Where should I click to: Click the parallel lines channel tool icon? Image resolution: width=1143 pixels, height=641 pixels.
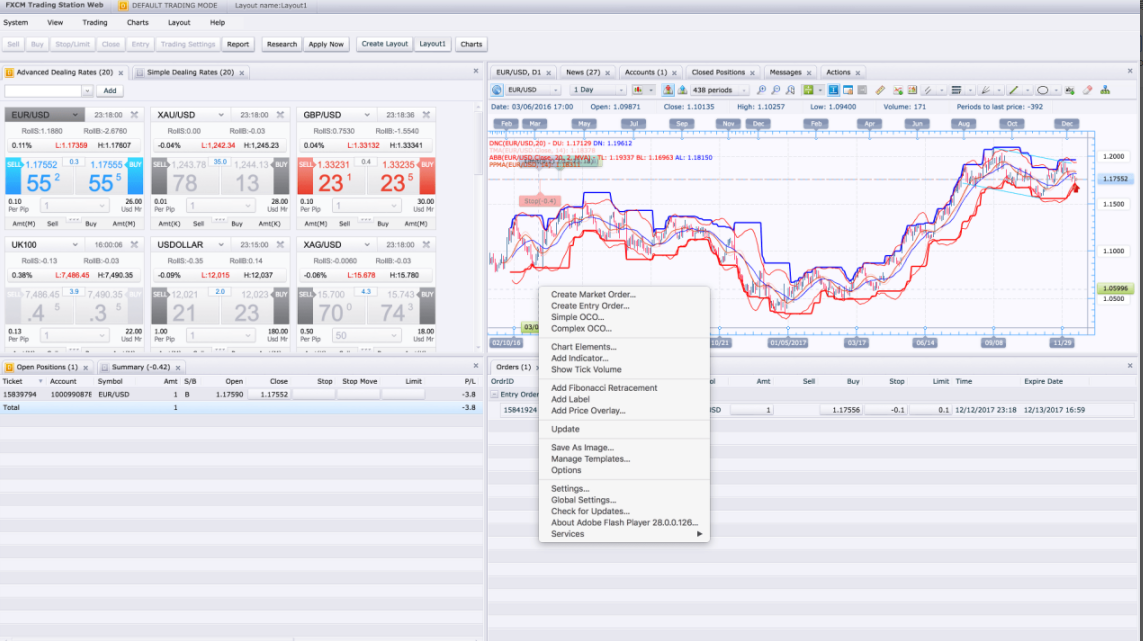(x=927, y=90)
